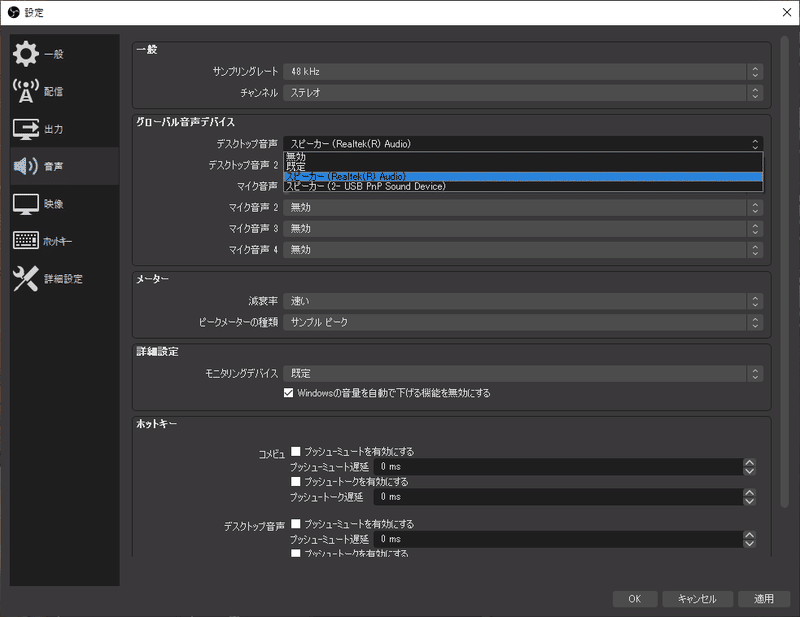800x617 pixels.
Task: Open the 減衰率 速い dropdown
Action: click(523, 302)
